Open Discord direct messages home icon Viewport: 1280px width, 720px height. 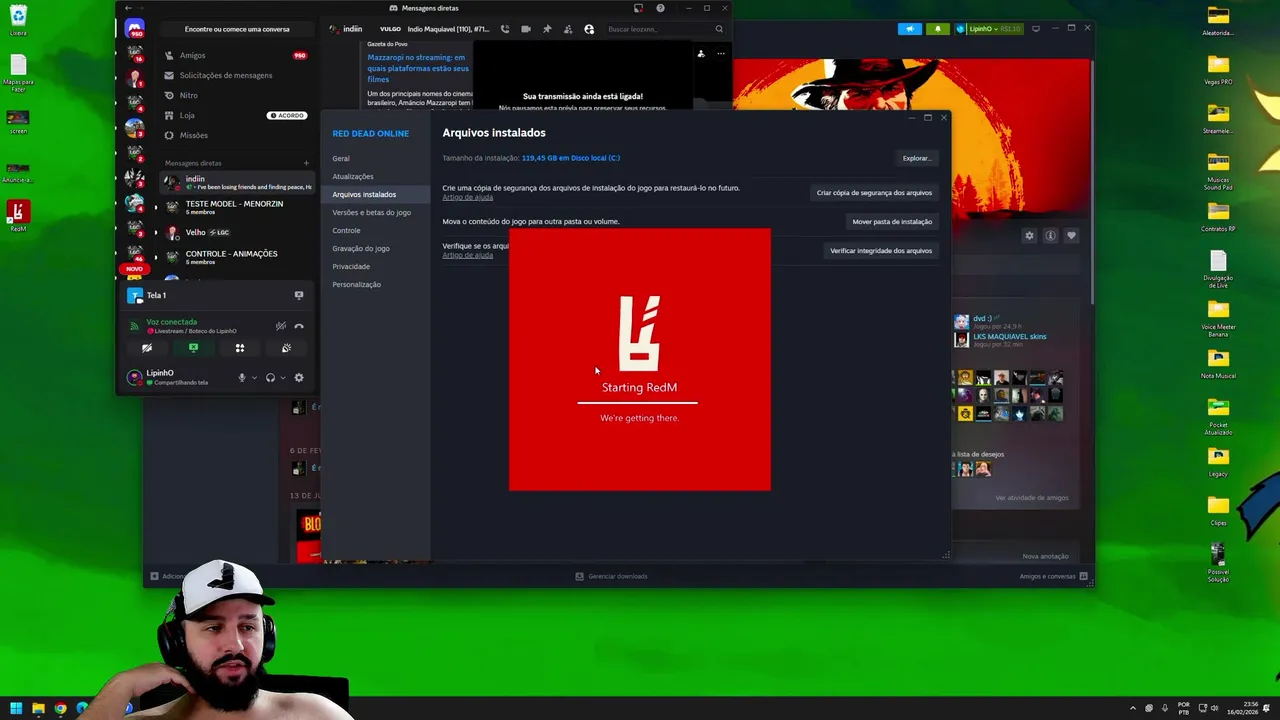[x=134, y=29]
